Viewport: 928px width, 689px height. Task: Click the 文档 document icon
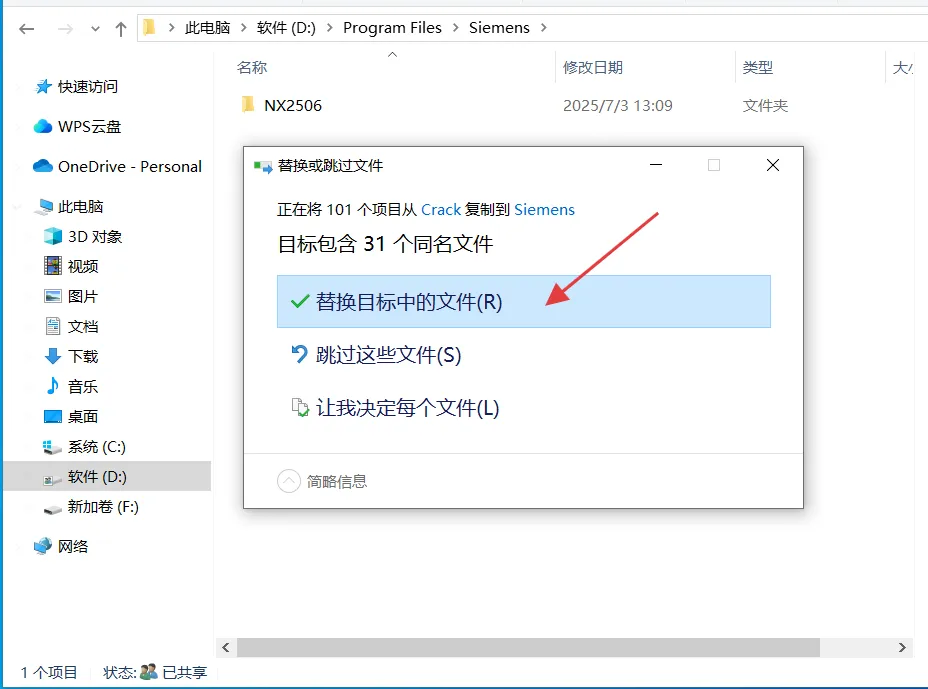(x=53, y=326)
